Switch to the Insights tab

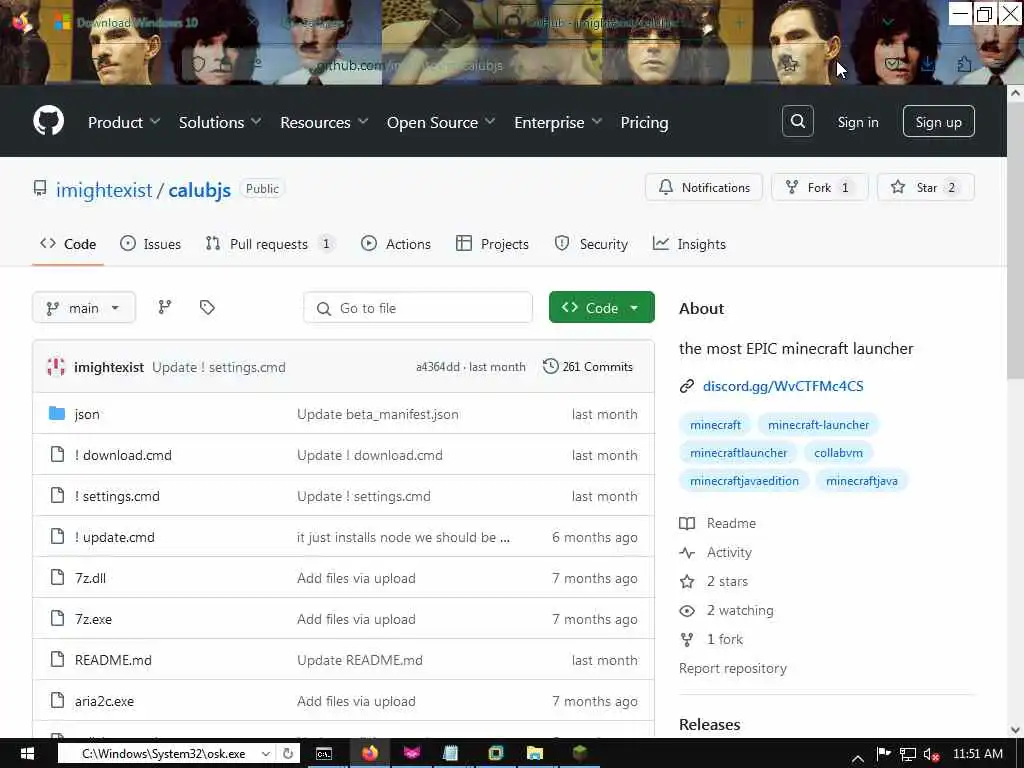coord(689,244)
